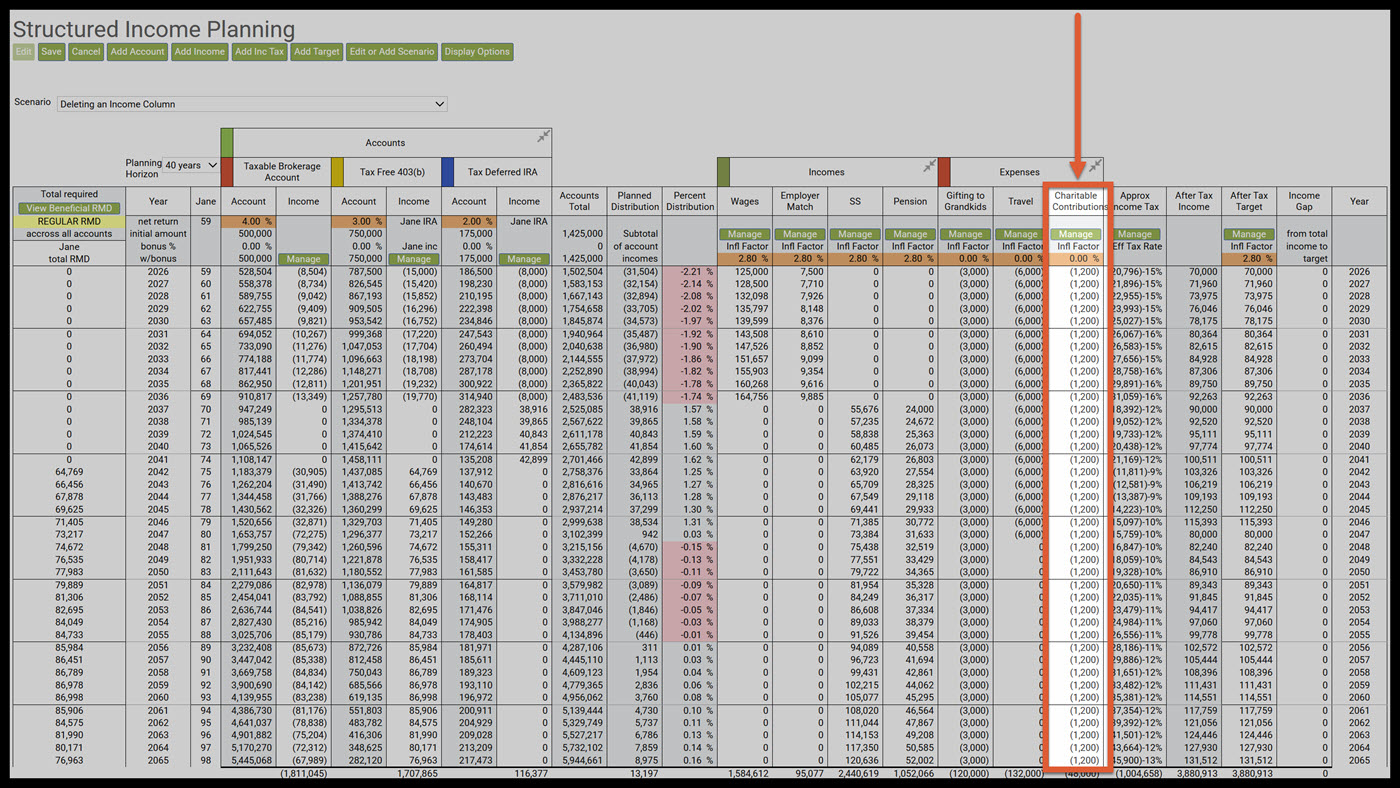The width and height of the screenshot is (1400, 788).
Task: Manage the Travel expense column
Action: click(x=1021, y=234)
